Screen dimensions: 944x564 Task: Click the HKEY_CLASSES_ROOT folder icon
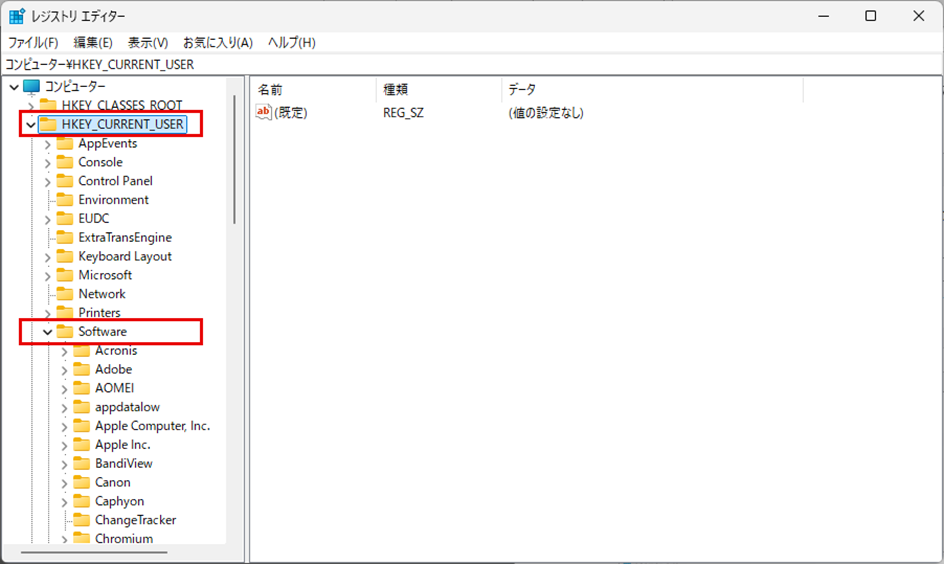48,106
